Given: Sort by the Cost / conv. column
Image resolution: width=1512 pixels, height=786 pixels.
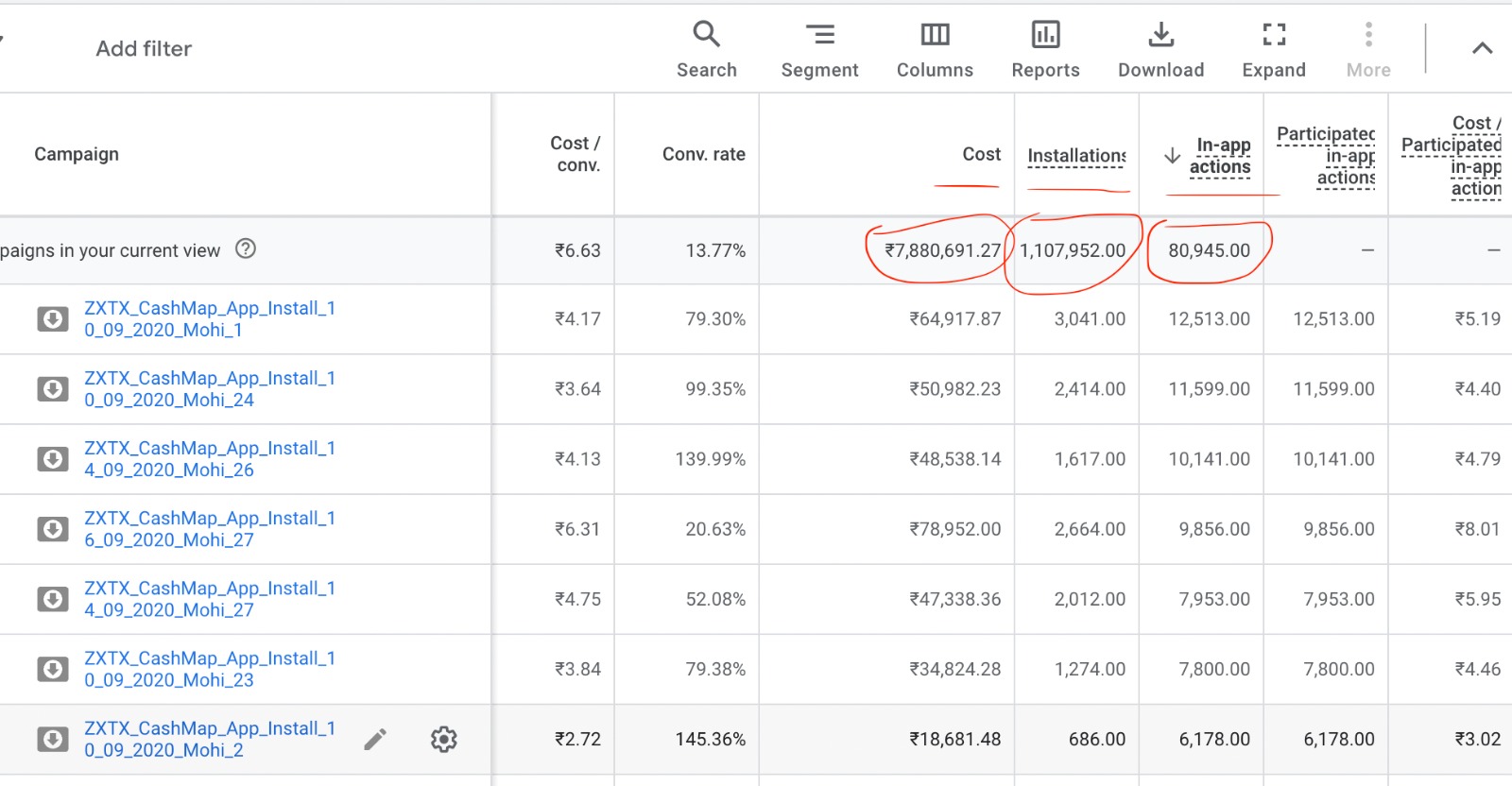Looking at the screenshot, I should click(x=575, y=154).
